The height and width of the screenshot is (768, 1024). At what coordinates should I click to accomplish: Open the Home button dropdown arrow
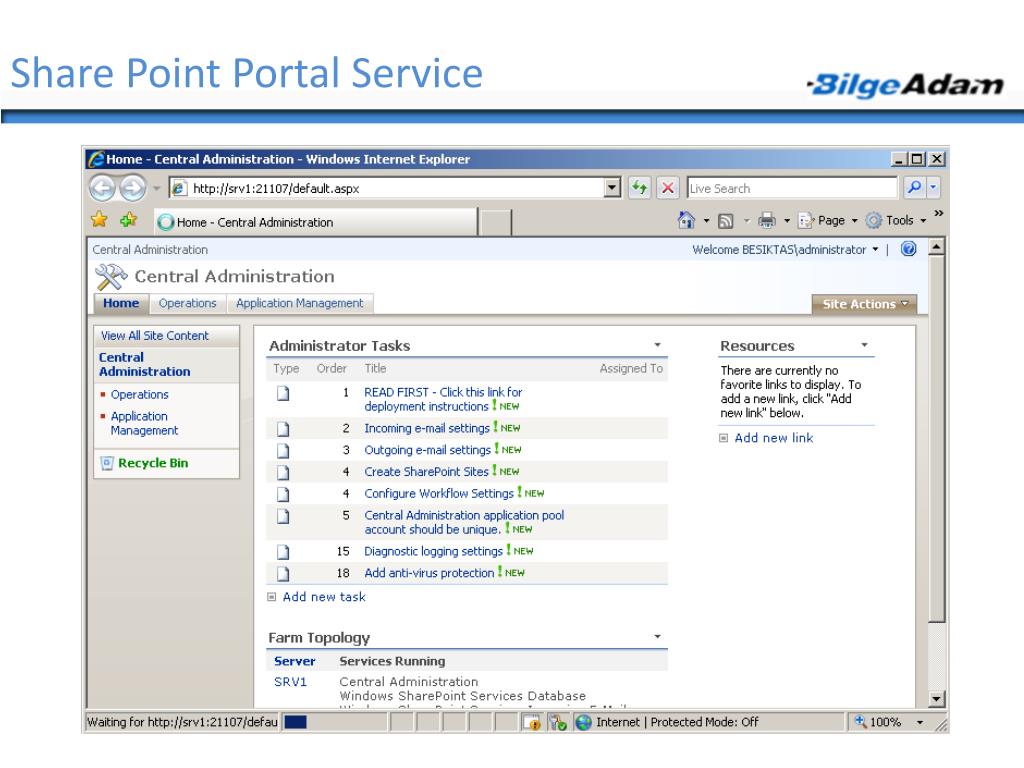point(706,221)
